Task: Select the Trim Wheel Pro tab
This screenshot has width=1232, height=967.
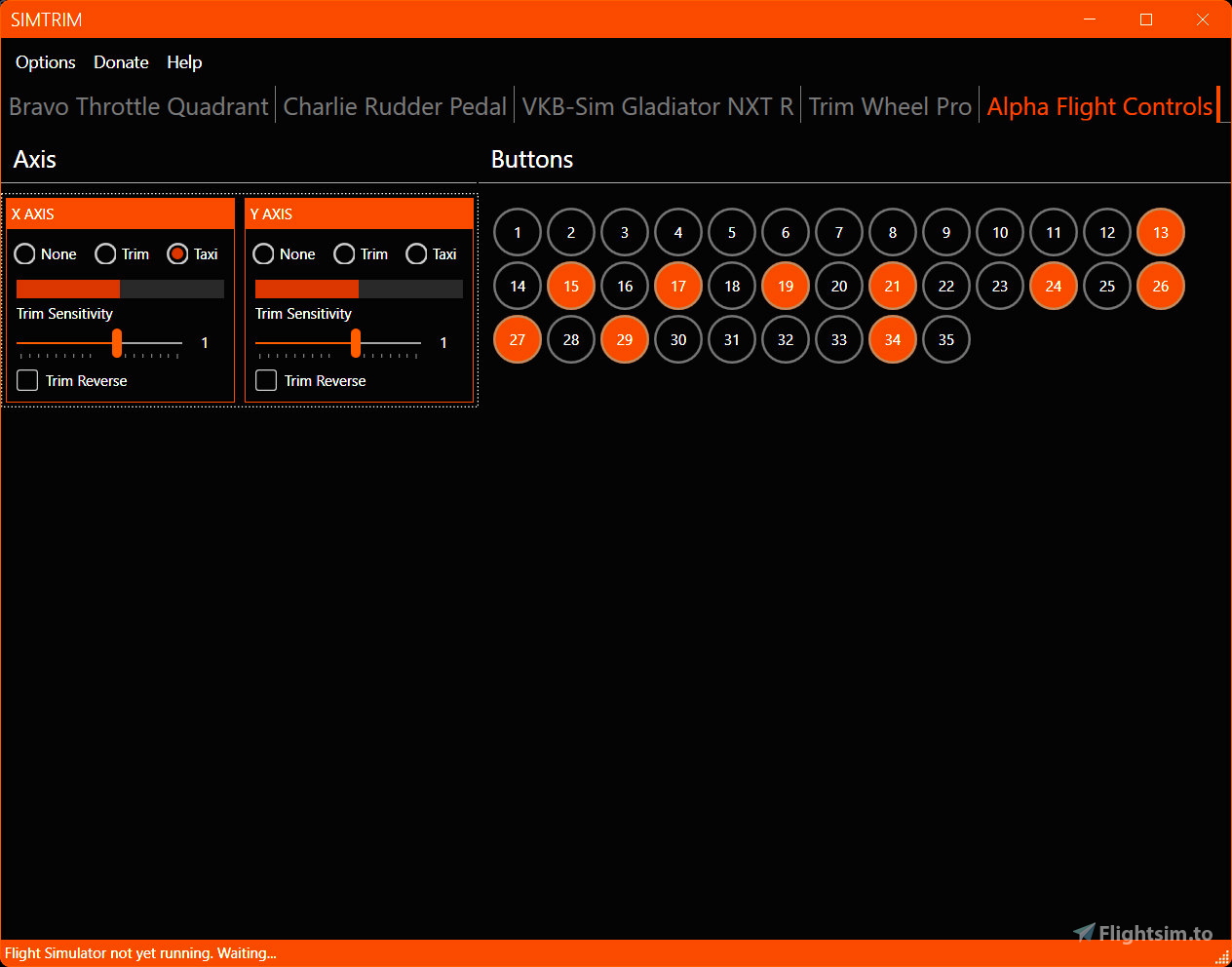Action: 889,106
